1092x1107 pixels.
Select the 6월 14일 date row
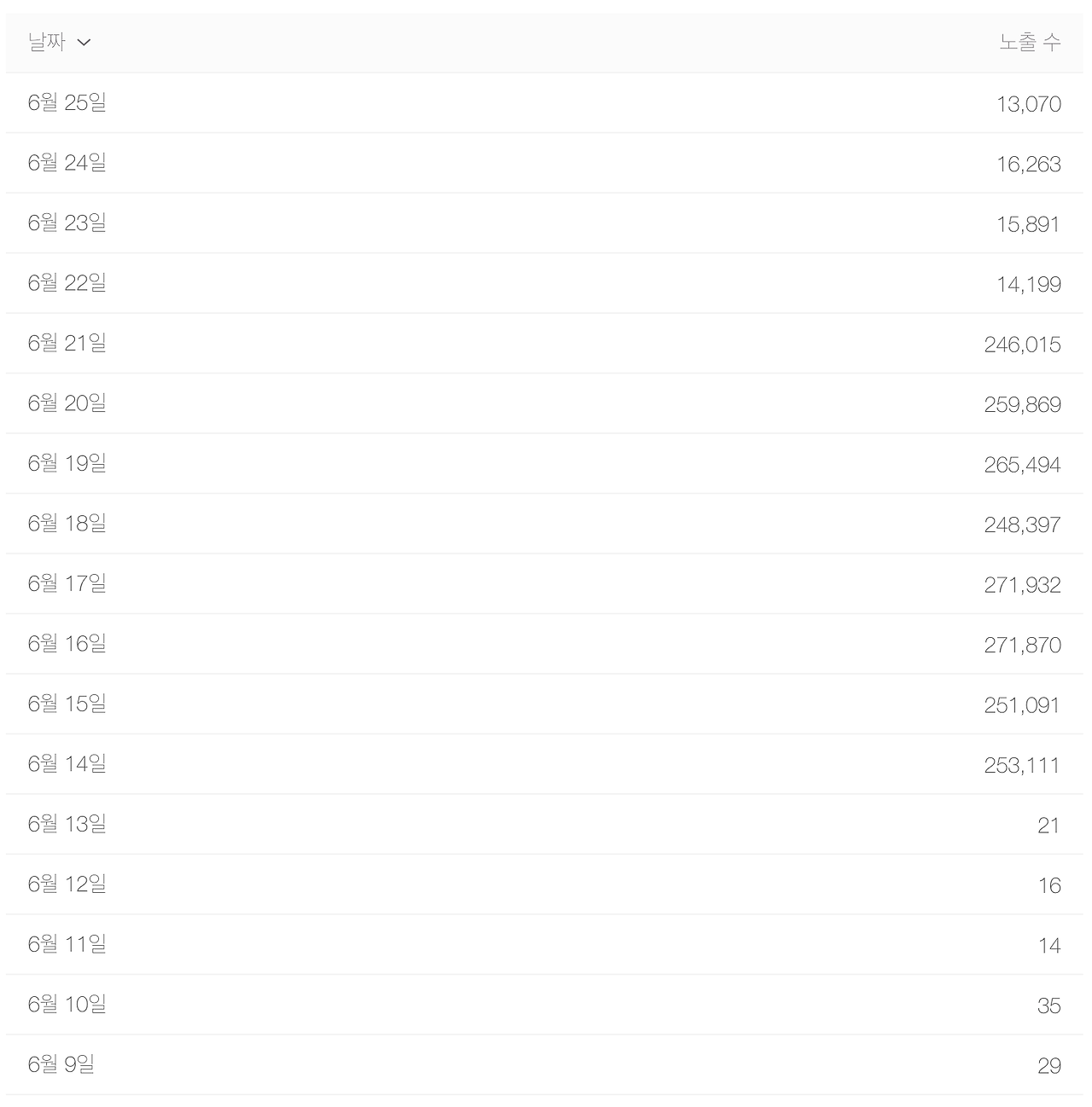coord(544,764)
